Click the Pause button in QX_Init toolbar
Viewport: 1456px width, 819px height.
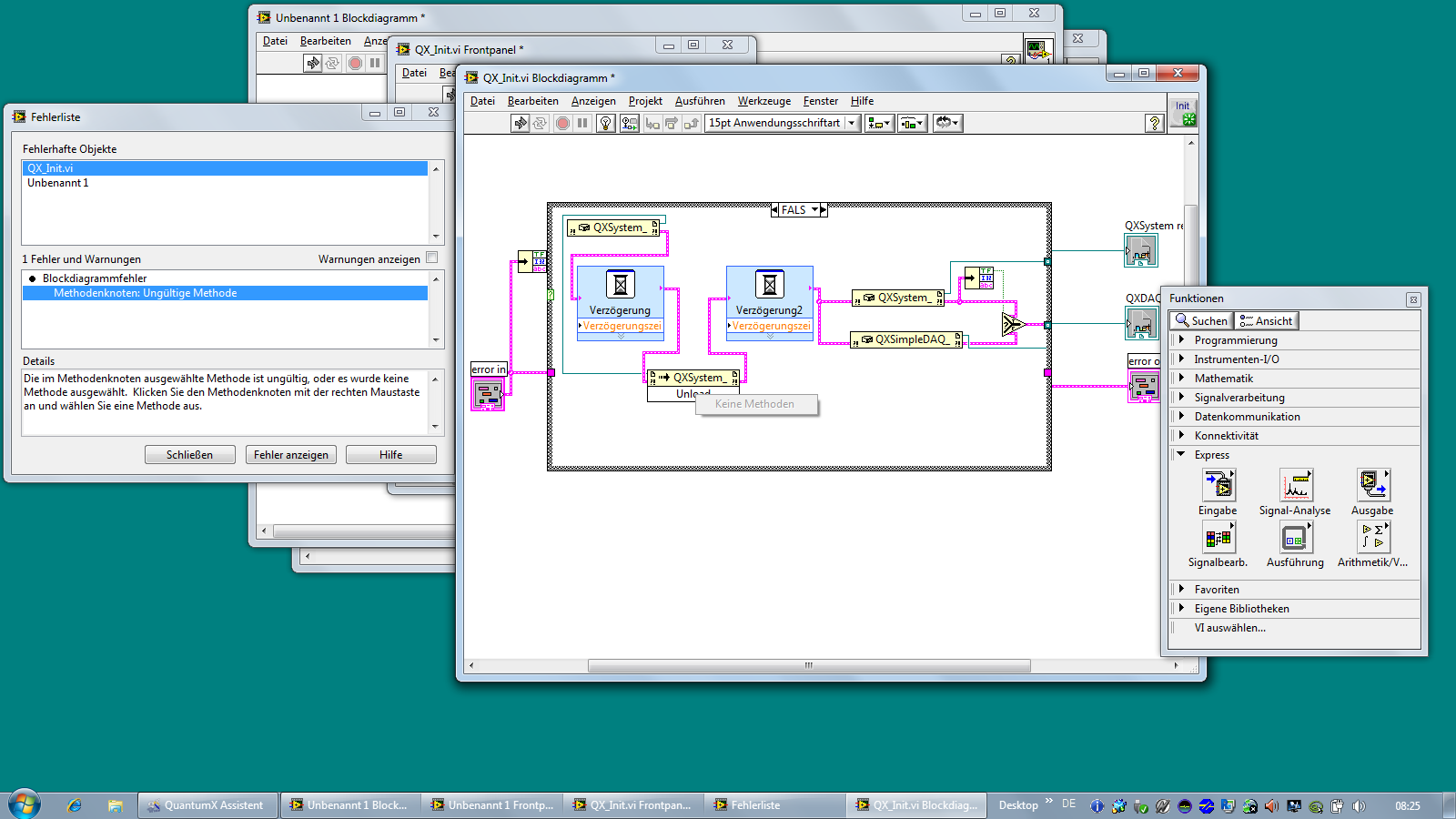(582, 123)
